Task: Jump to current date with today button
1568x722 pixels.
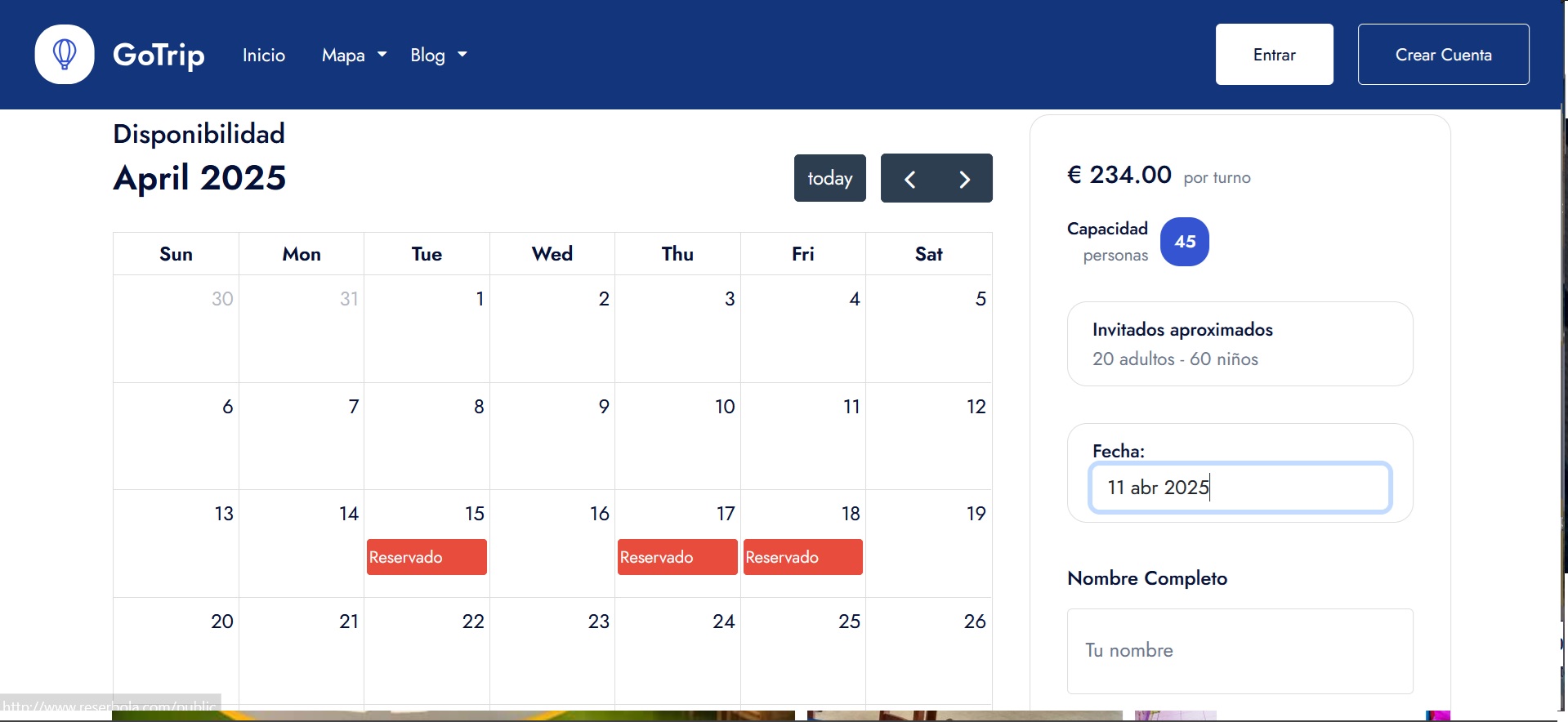Action: click(x=829, y=178)
